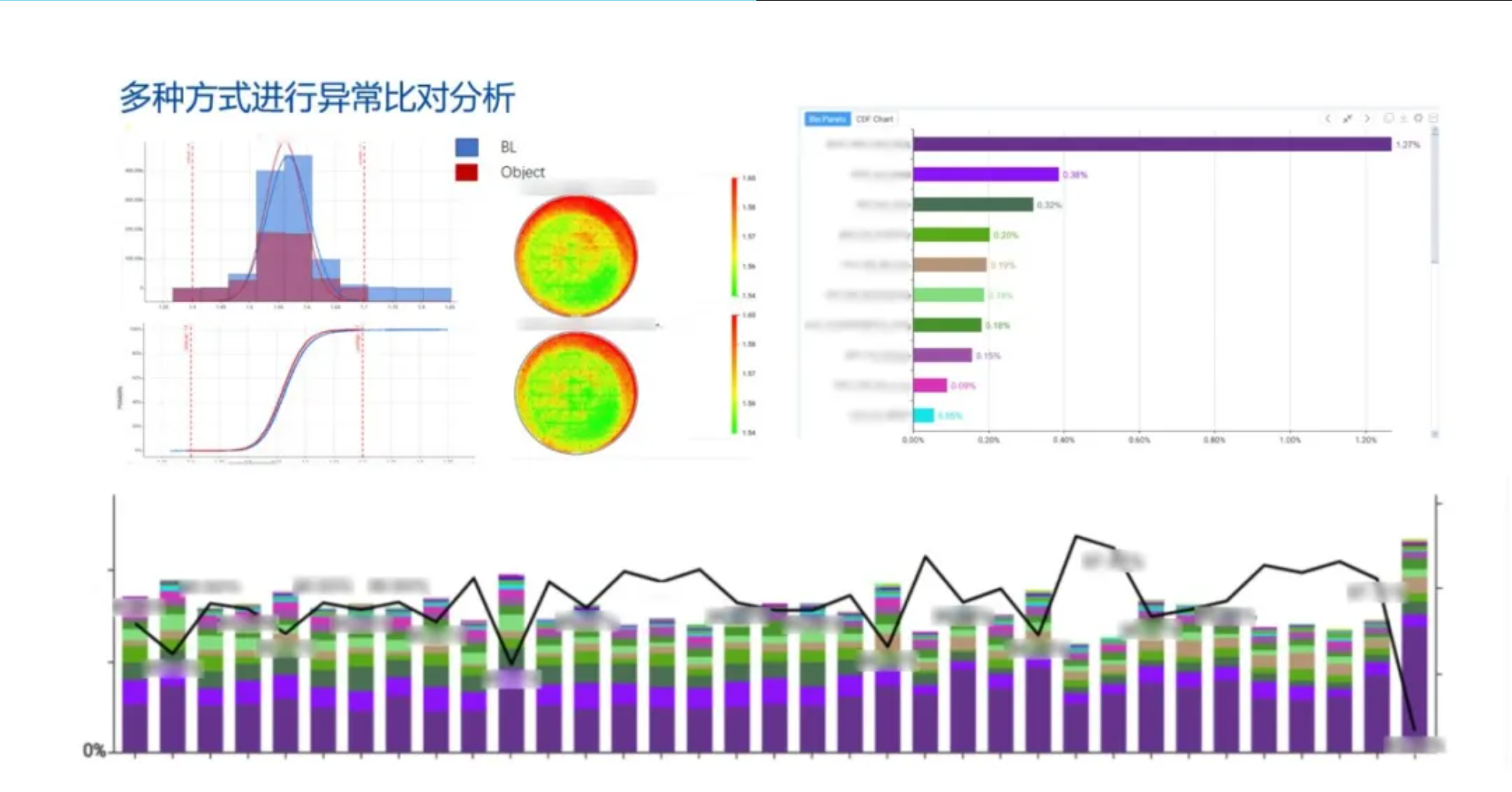The width and height of the screenshot is (1512, 792).
Task: Click the bottom wafer map thumbnail
Action: click(x=576, y=393)
